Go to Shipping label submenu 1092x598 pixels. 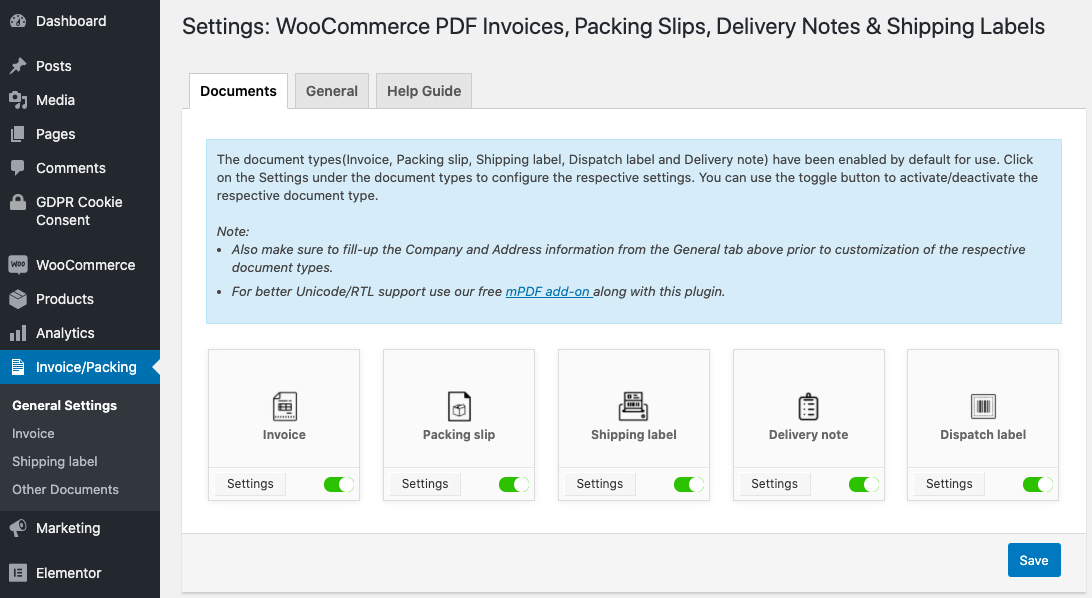pos(55,462)
